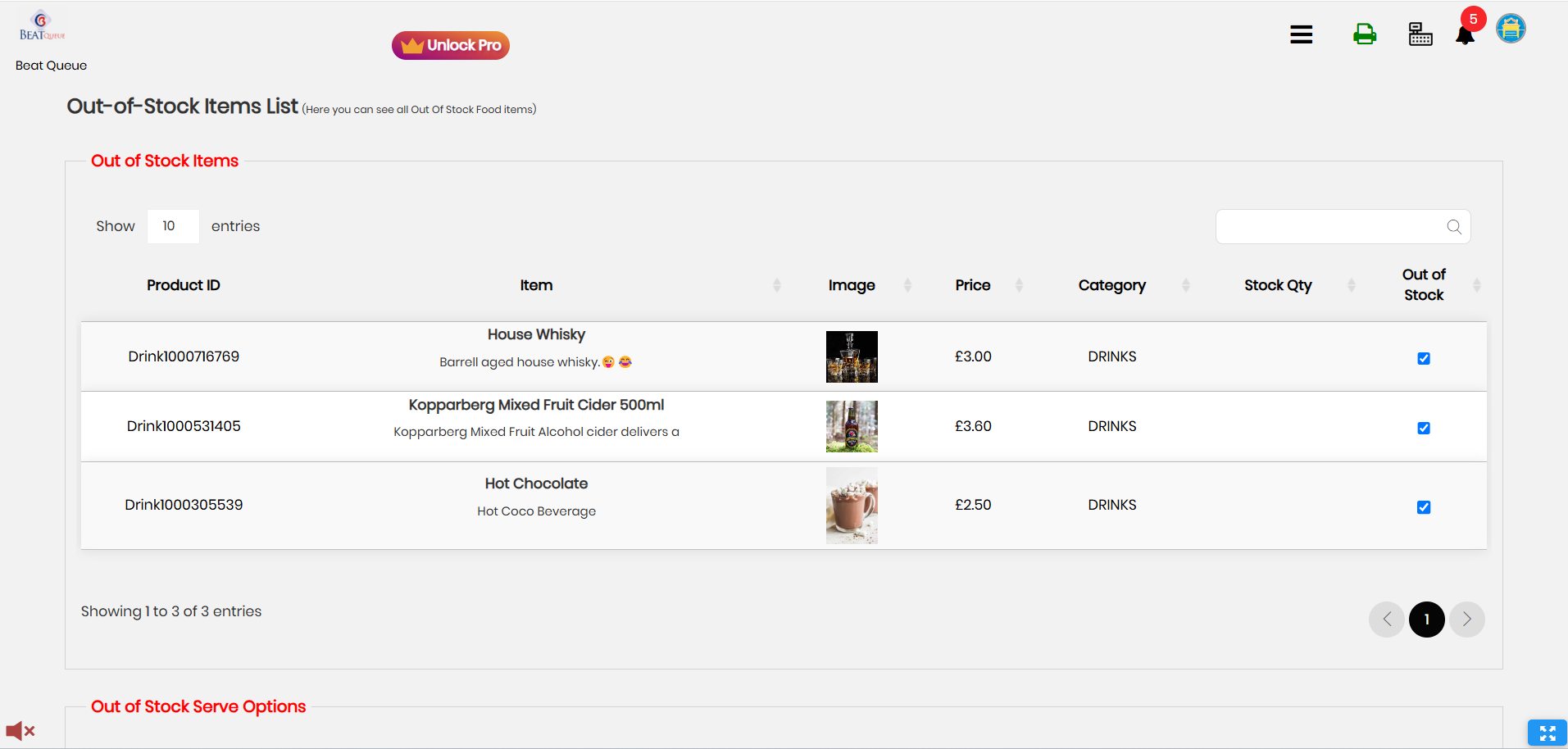Uncheck out of stock for Hot Chocolate
The image size is (1568, 749).
pos(1423,507)
